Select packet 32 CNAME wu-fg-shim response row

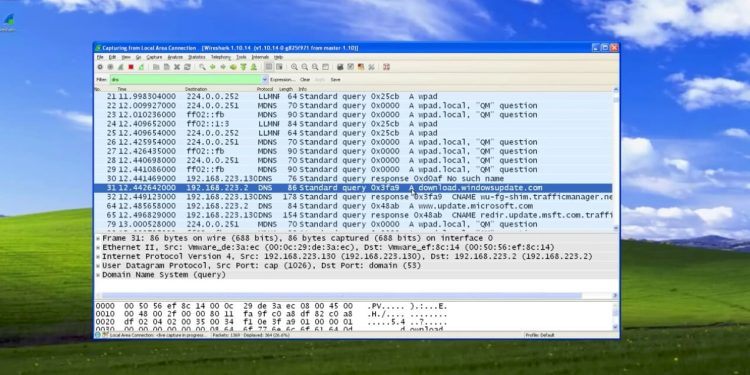pyautogui.click(x=353, y=197)
